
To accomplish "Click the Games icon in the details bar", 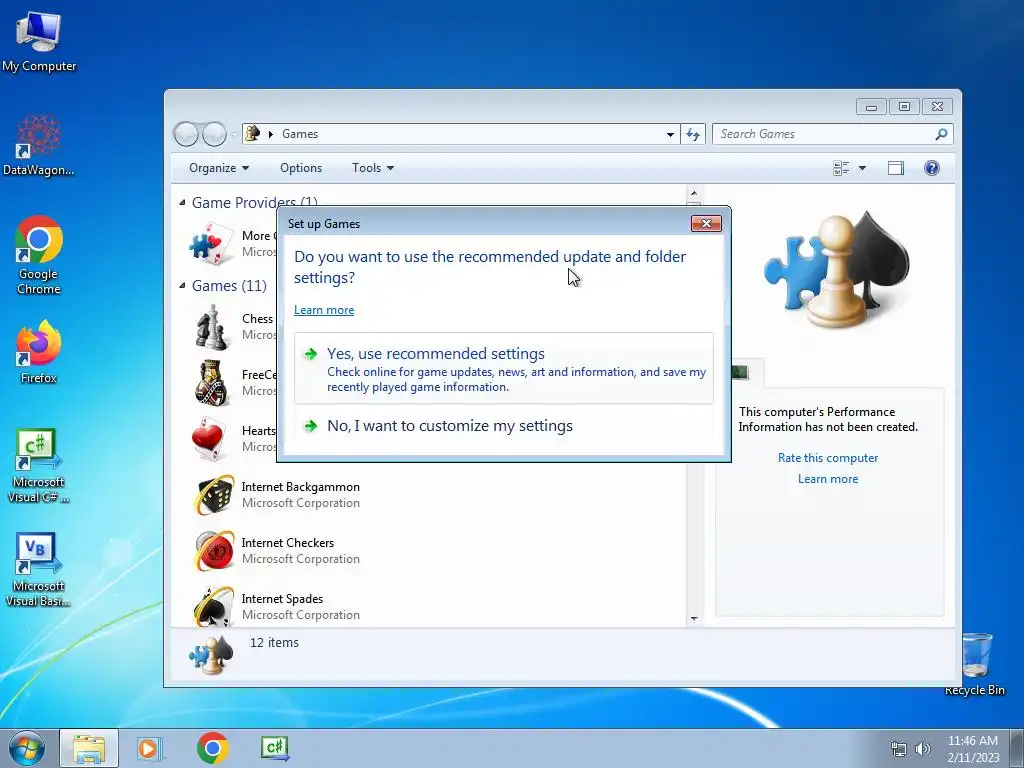I will (211, 655).
